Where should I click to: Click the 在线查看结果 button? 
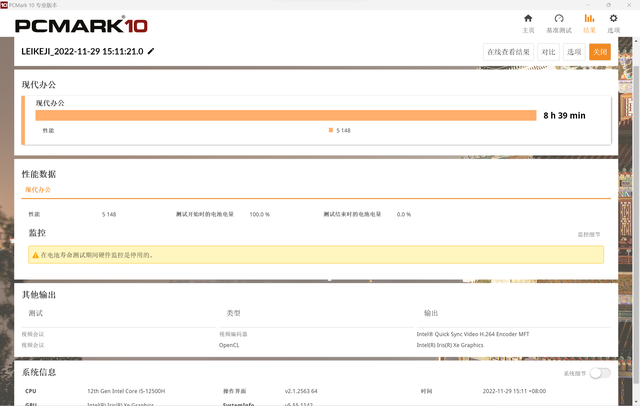click(508, 52)
